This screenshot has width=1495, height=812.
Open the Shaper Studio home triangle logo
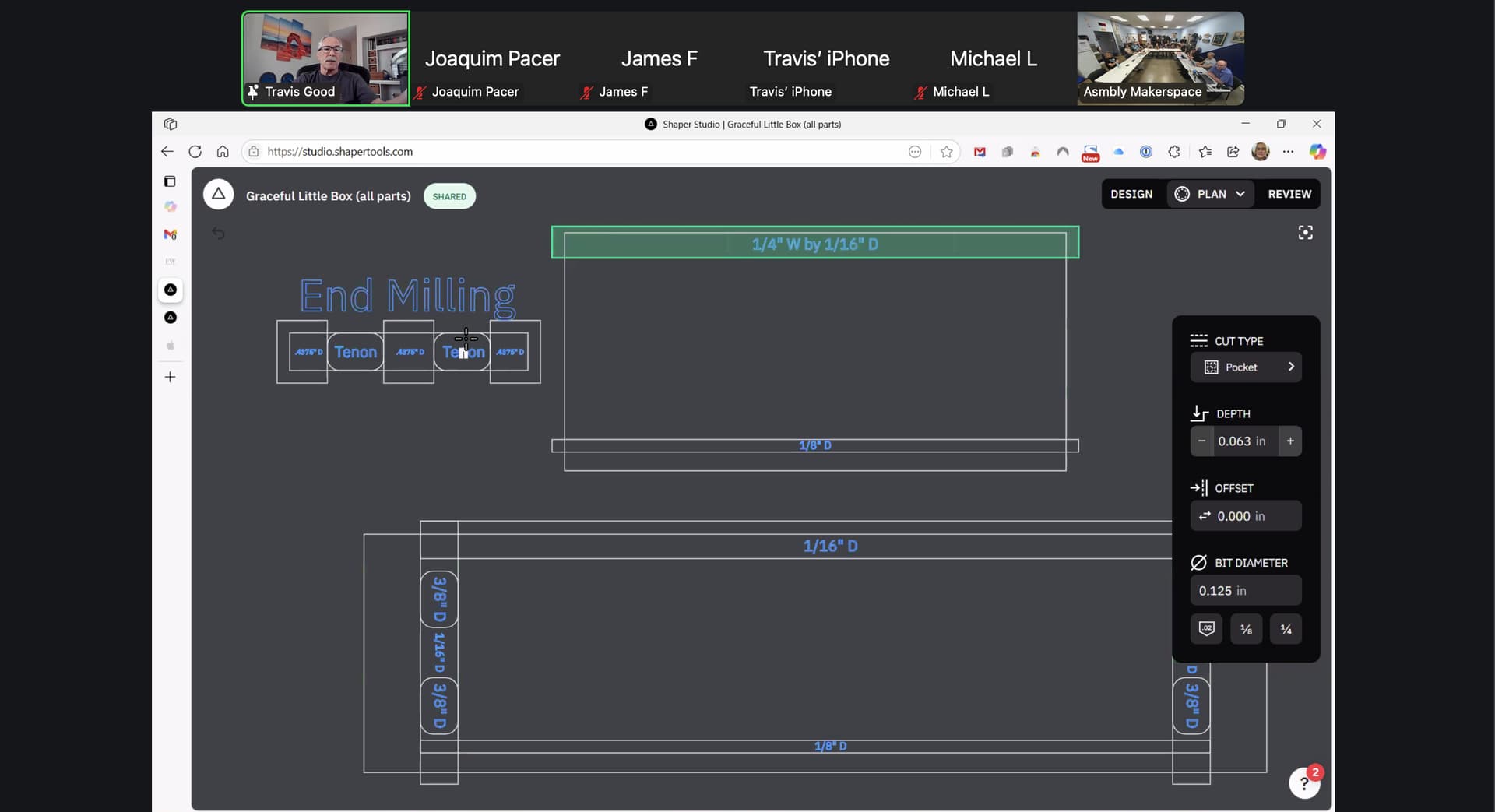pos(218,195)
